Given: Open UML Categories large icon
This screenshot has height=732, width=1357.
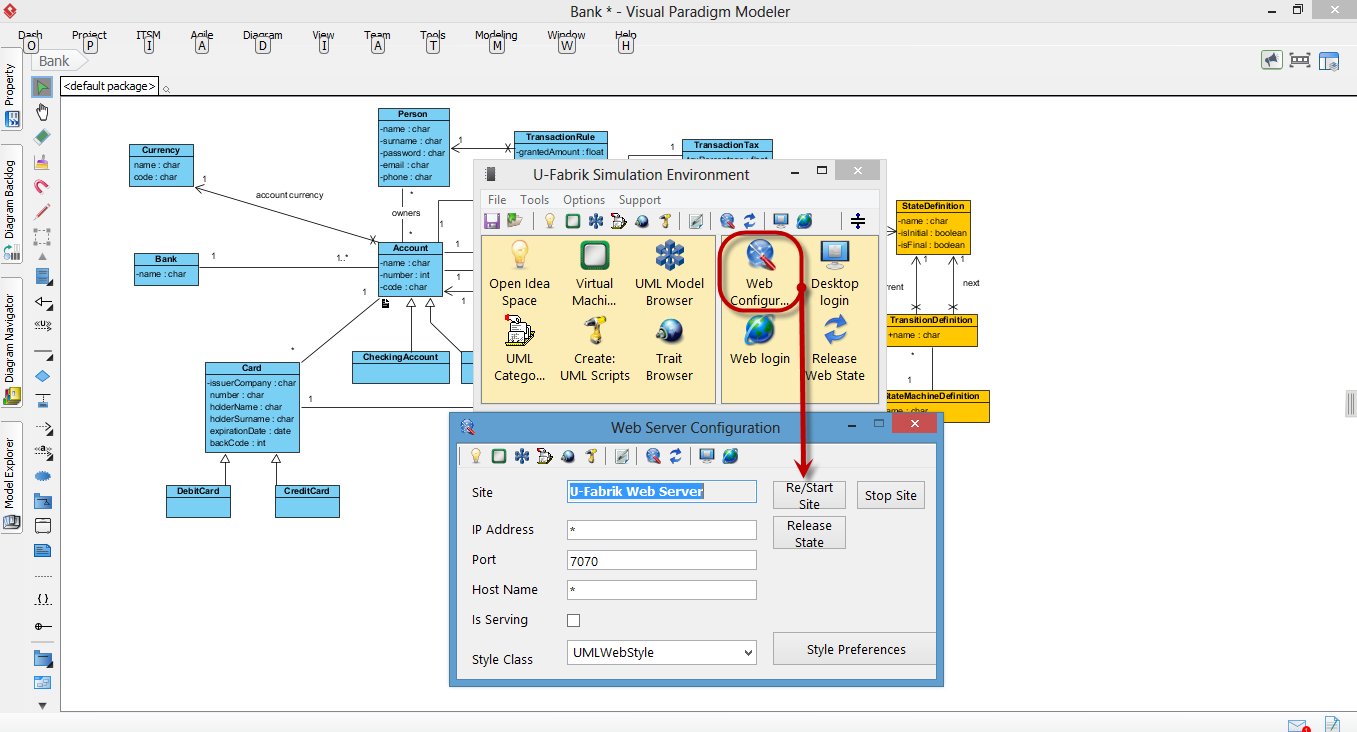Looking at the screenshot, I should pyautogui.click(x=519, y=349).
